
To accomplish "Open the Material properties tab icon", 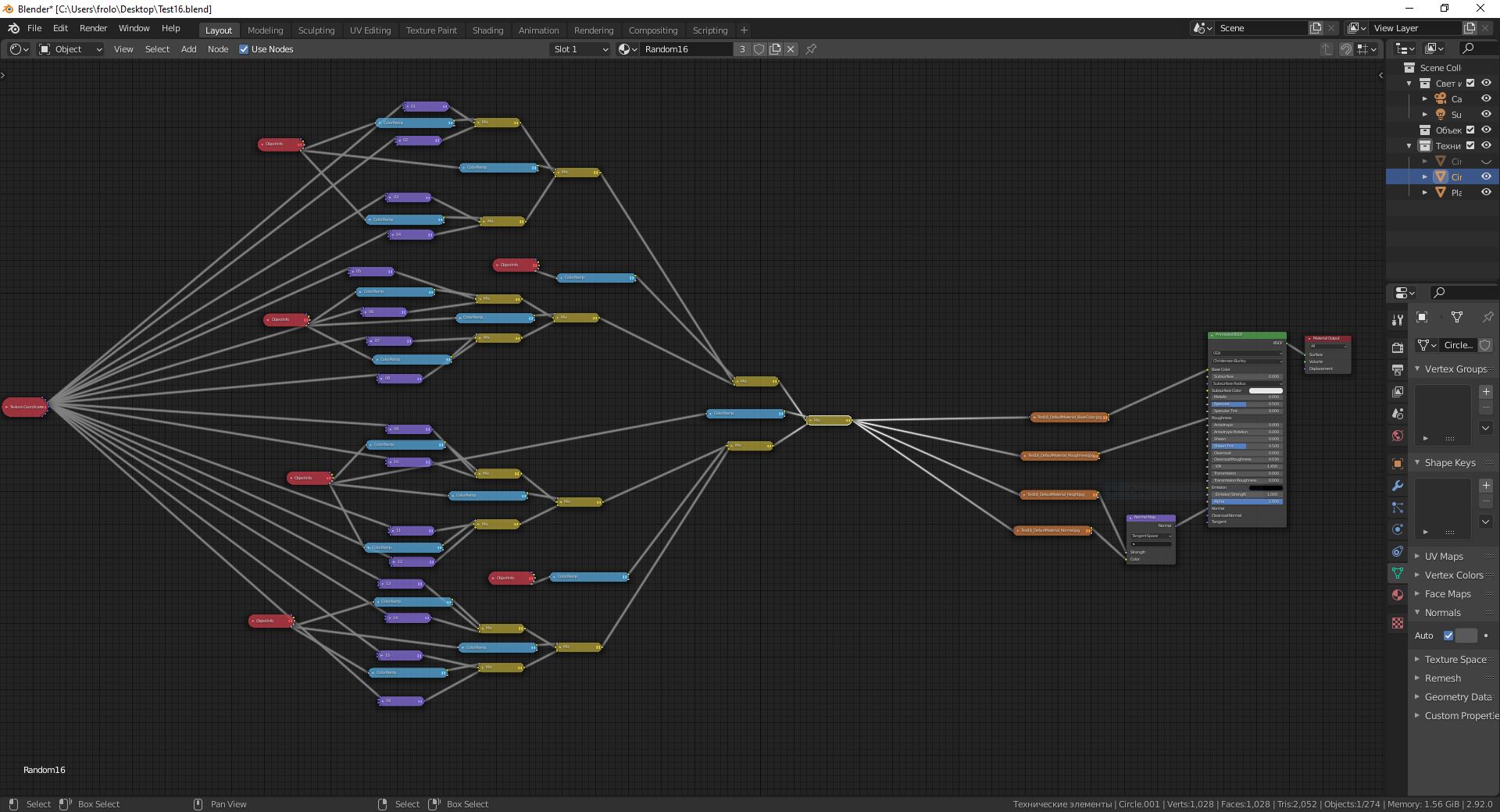I will tap(1398, 595).
